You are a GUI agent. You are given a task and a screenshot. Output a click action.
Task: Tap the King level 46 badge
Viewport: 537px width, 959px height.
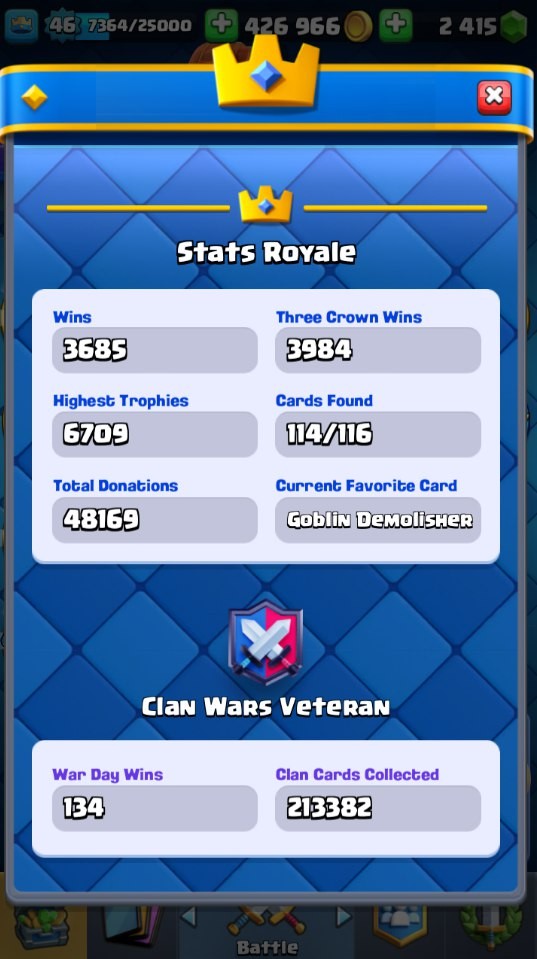tap(61, 26)
